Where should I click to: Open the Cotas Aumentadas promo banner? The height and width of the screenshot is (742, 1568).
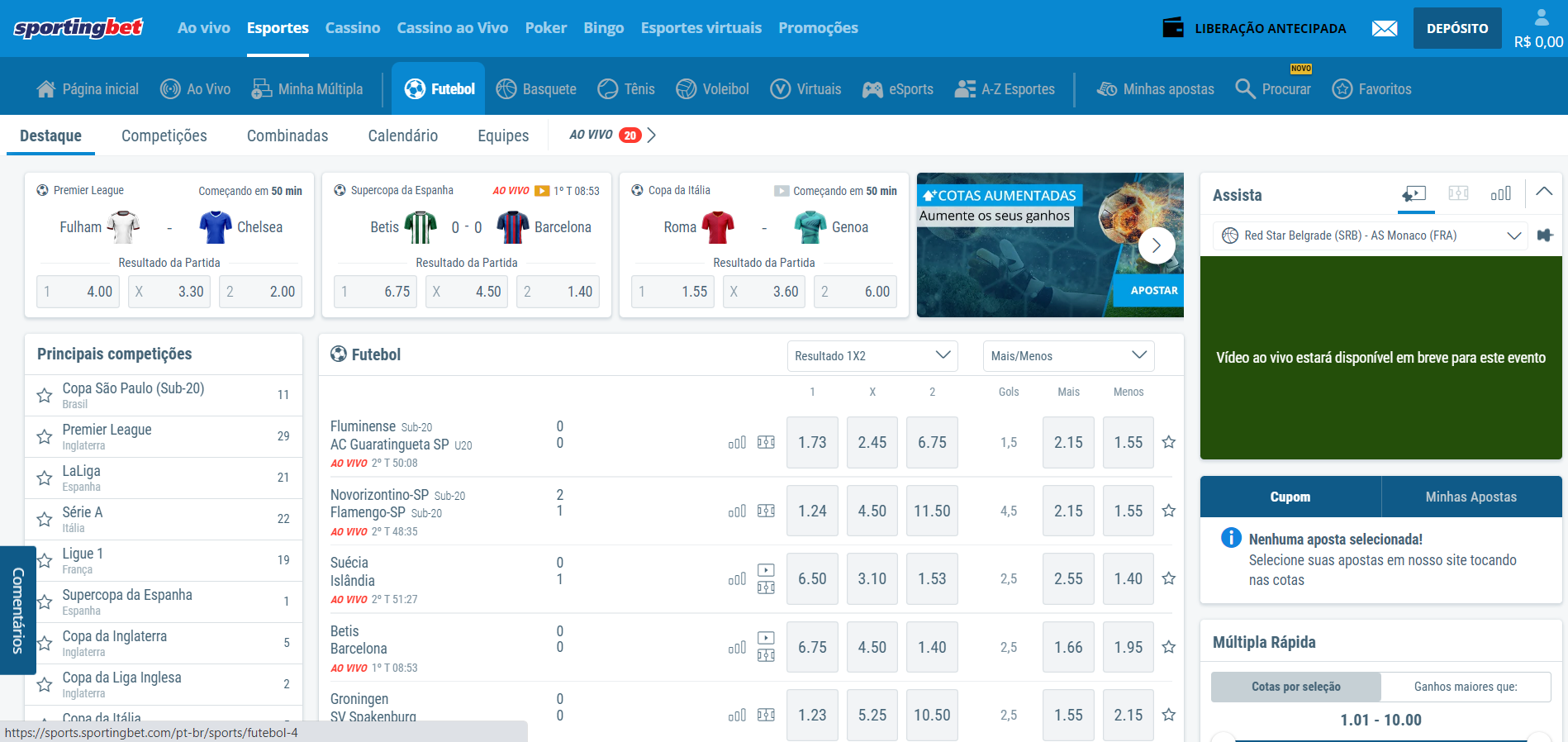(x=1050, y=245)
